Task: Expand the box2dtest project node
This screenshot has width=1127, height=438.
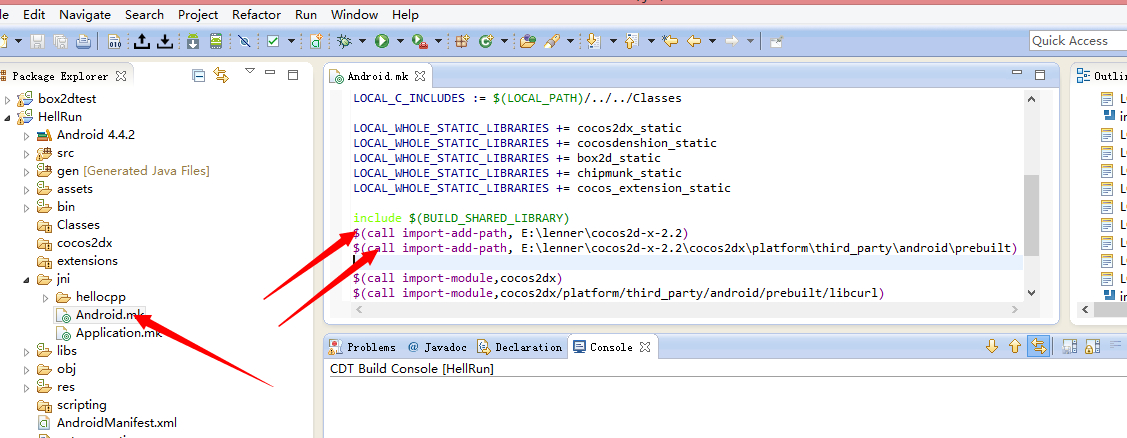Action: pyautogui.click(x=8, y=99)
